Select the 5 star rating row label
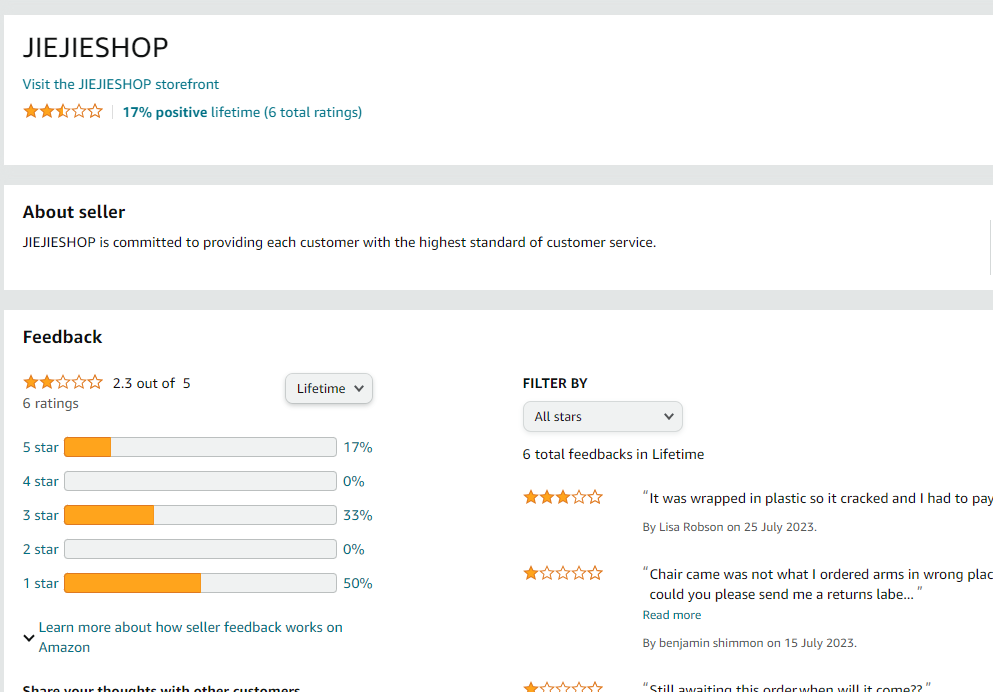This screenshot has height=692, width=993. point(41,448)
